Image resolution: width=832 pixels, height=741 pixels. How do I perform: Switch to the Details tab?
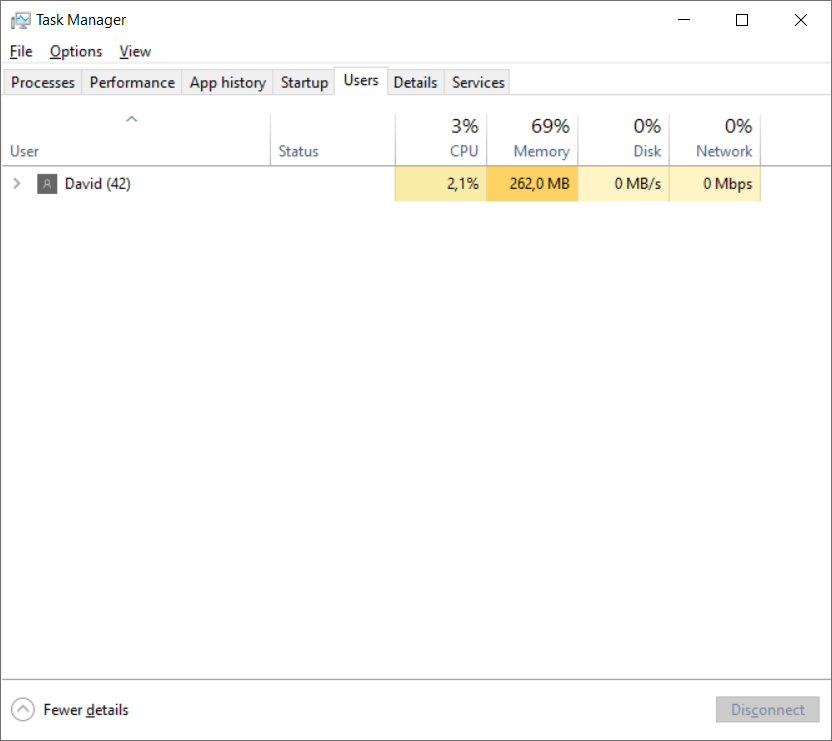point(415,82)
